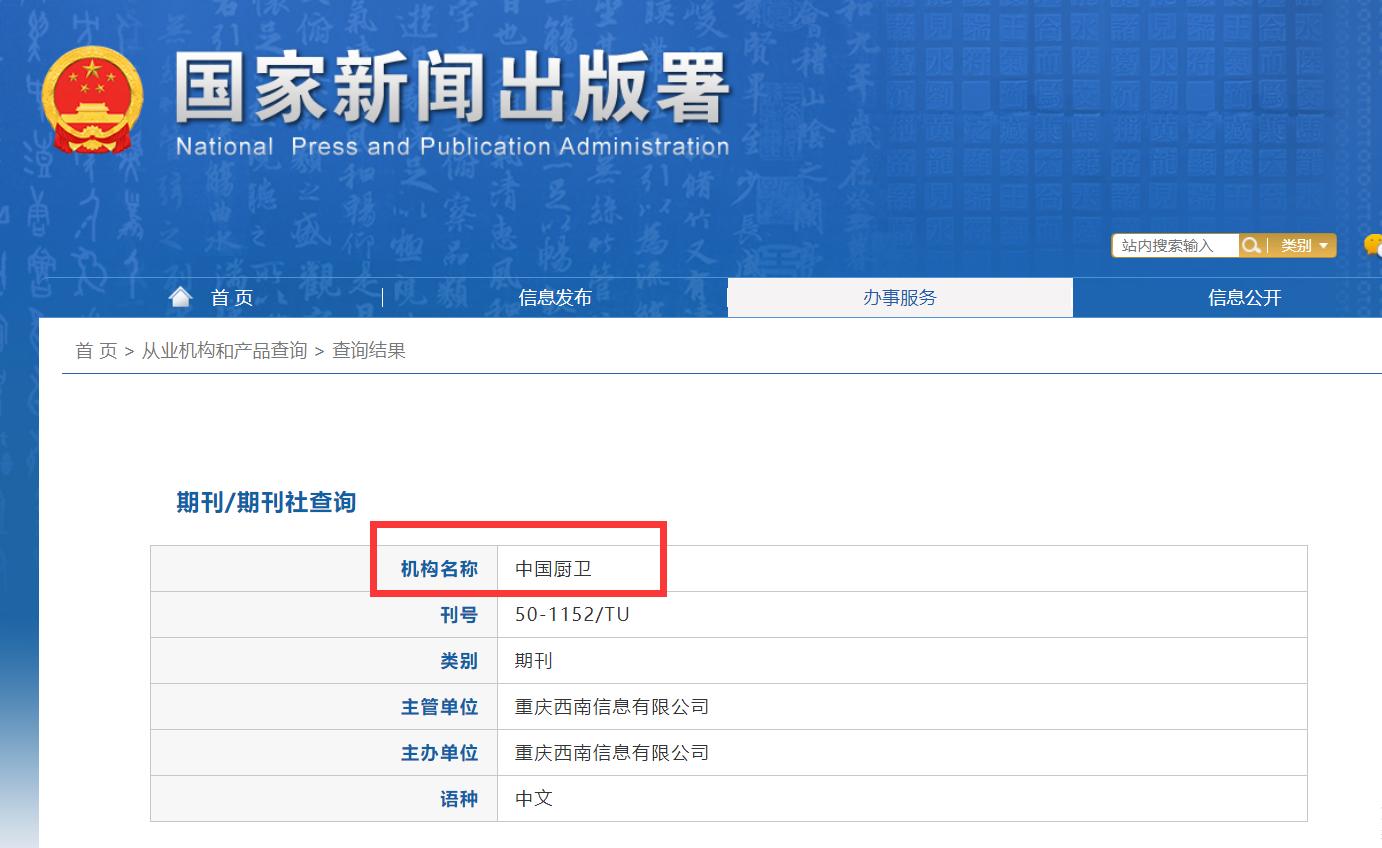Image resolution: width=1382 pixels, height=848 pixels.
Task: Click the magnifier search icon
Action: 1251,245
